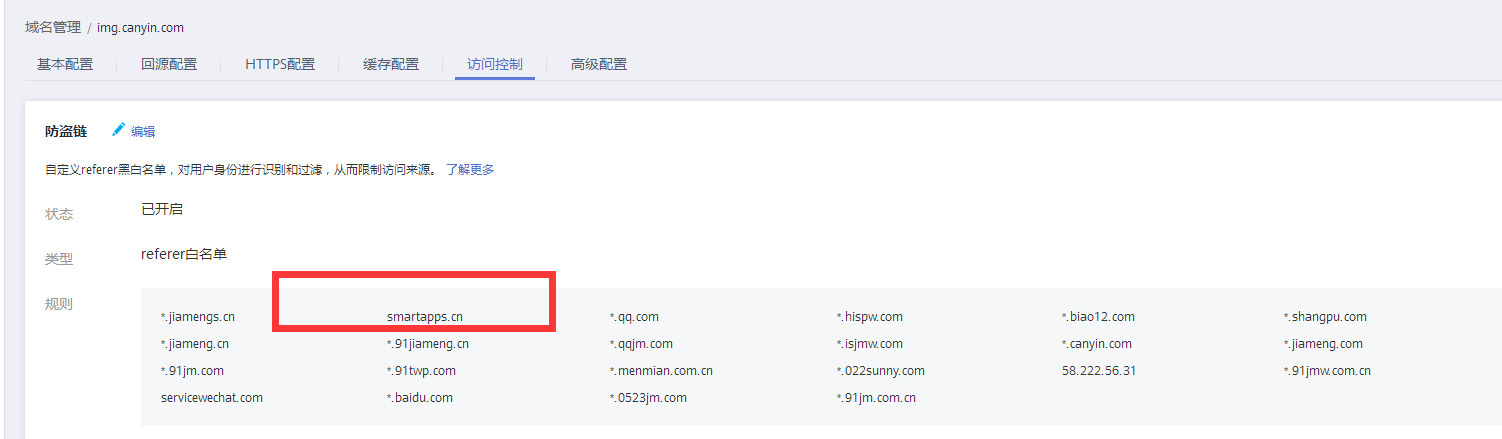The height and width of the screenshot is (439, 1502).
Task: Open the 高级配置 tab
Action: pyautogui.click(x=599, y=64)
